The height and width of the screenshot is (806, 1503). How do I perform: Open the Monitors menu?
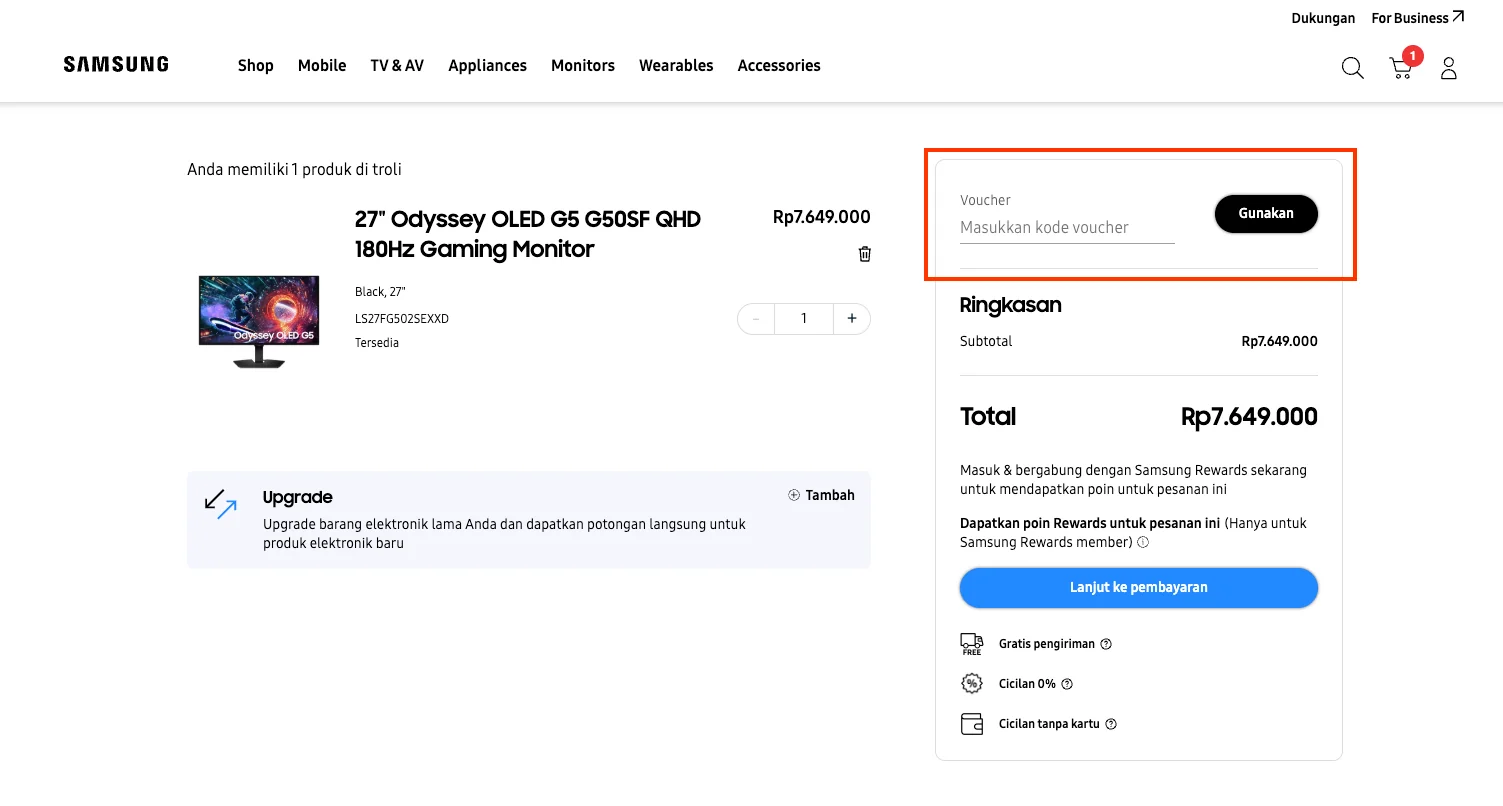(x=583, y=65)
